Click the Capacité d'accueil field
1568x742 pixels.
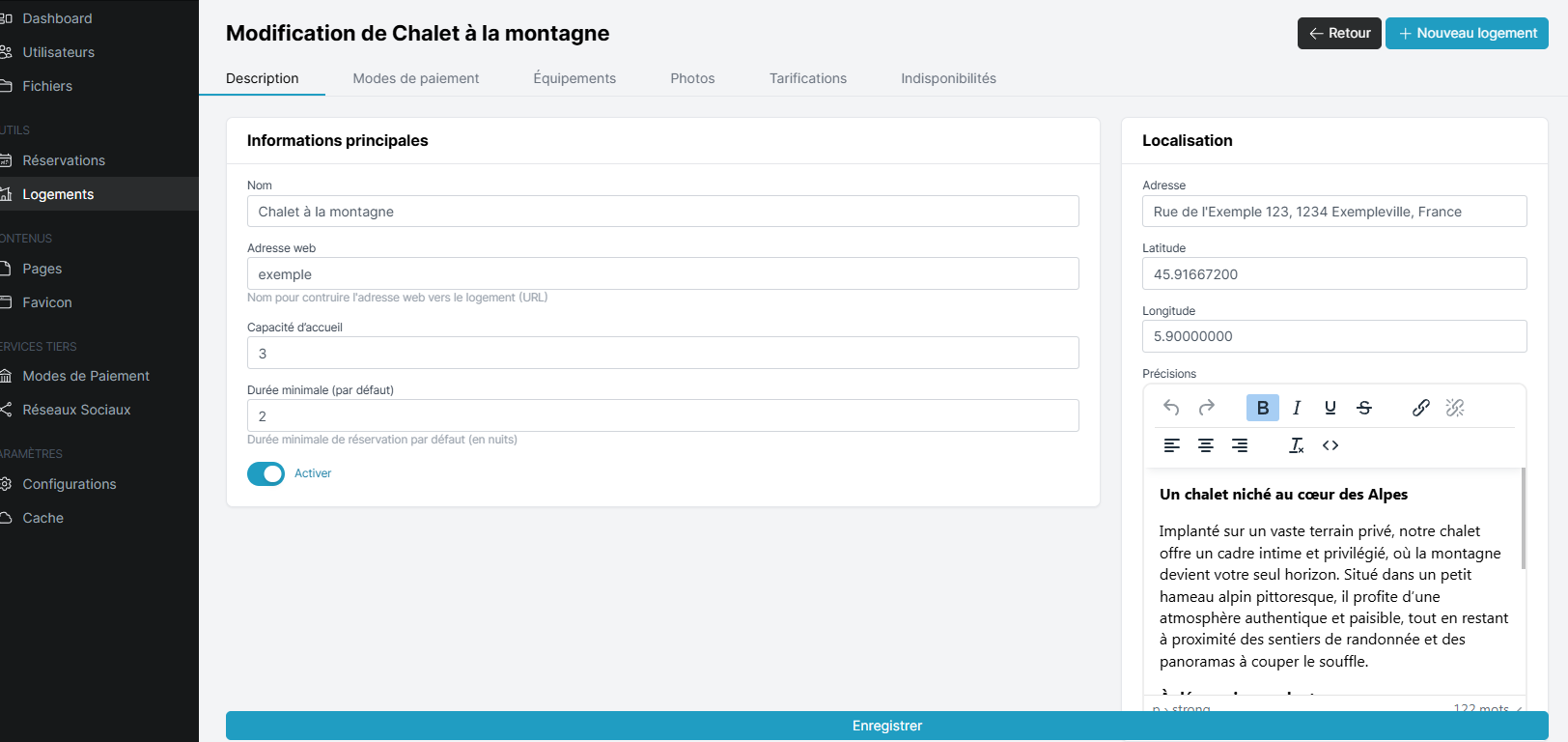663,353
